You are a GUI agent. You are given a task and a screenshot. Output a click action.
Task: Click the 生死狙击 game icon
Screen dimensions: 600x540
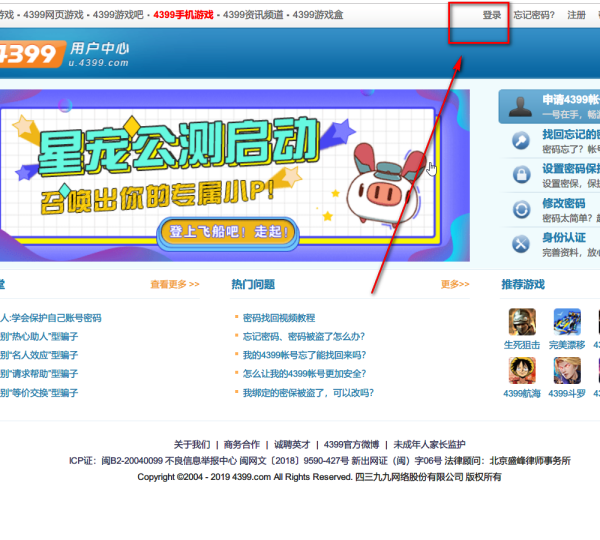[522, 322]
